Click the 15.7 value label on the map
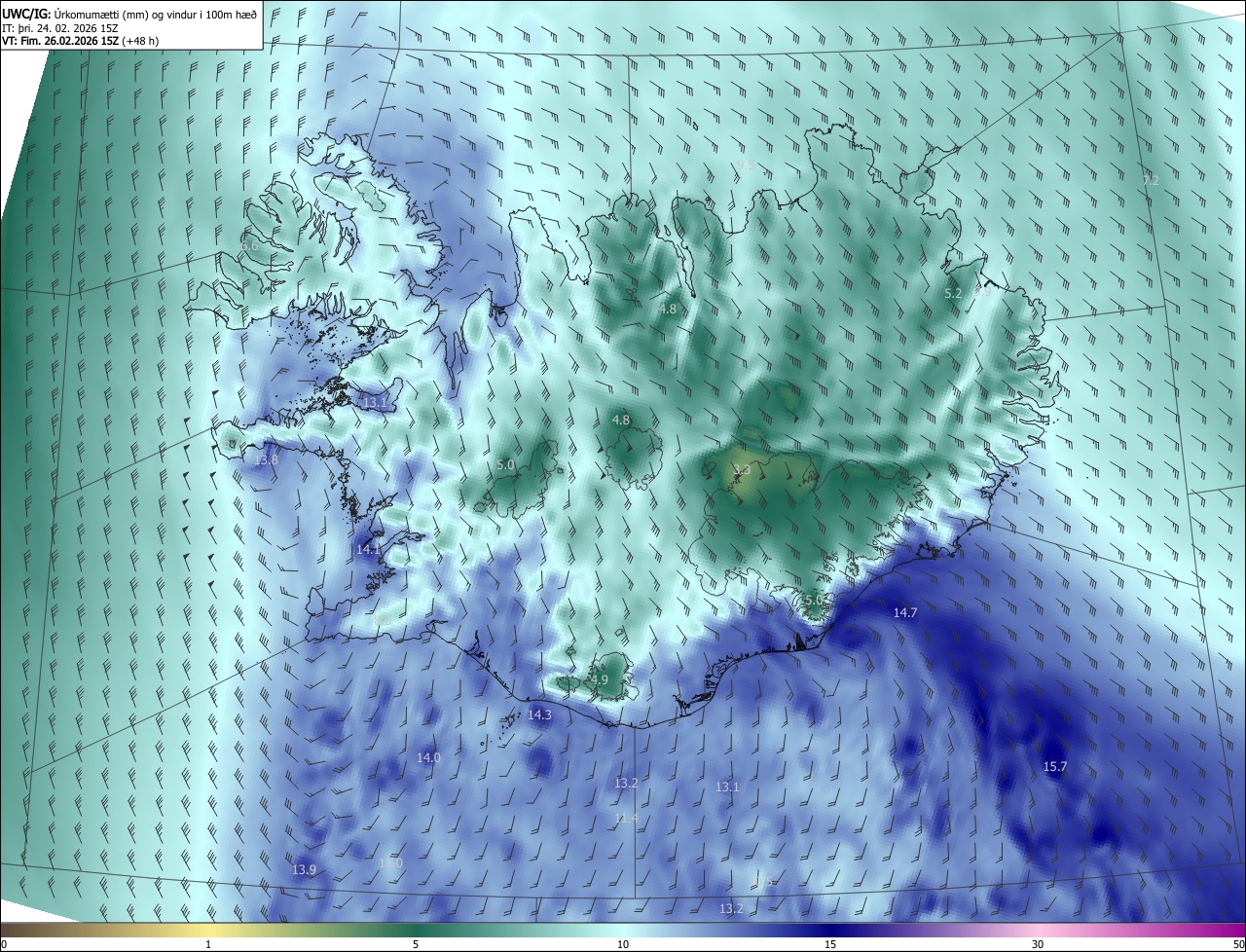Screen dimensions: 1246x952 coord(1055,767)
